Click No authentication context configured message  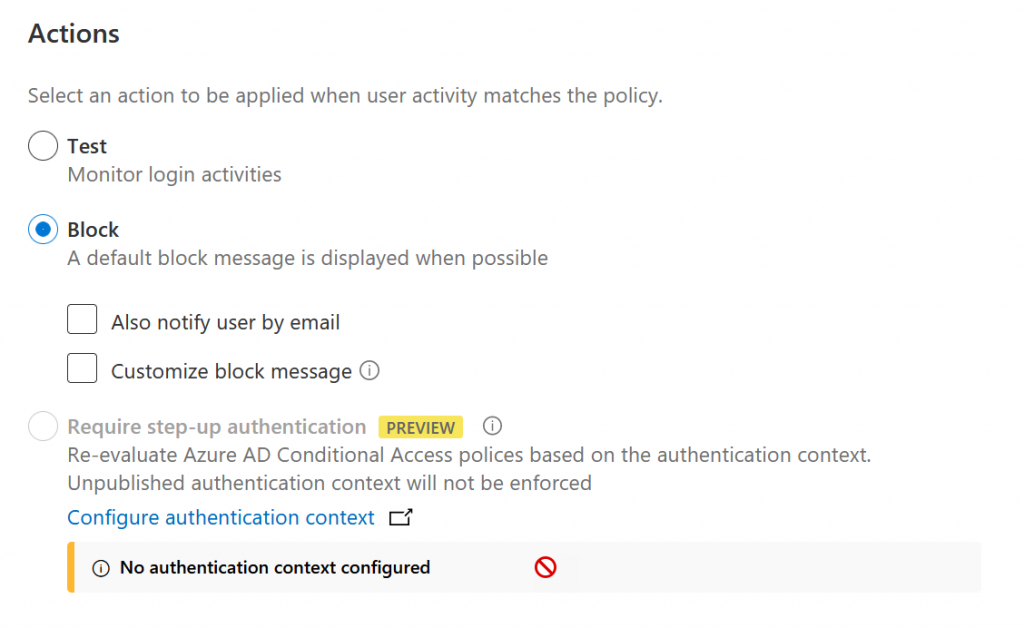tap(275, 568)
